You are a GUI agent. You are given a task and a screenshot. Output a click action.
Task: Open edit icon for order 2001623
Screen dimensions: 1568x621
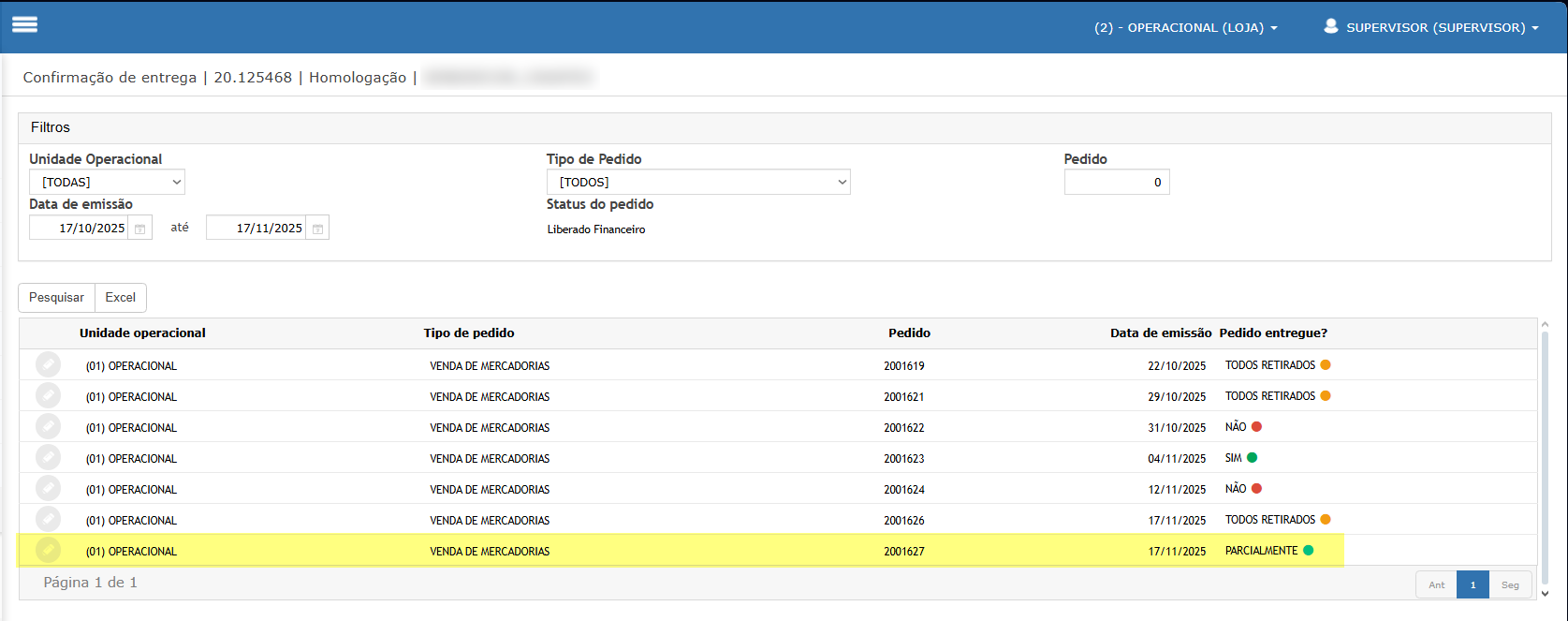pos(48,458)
